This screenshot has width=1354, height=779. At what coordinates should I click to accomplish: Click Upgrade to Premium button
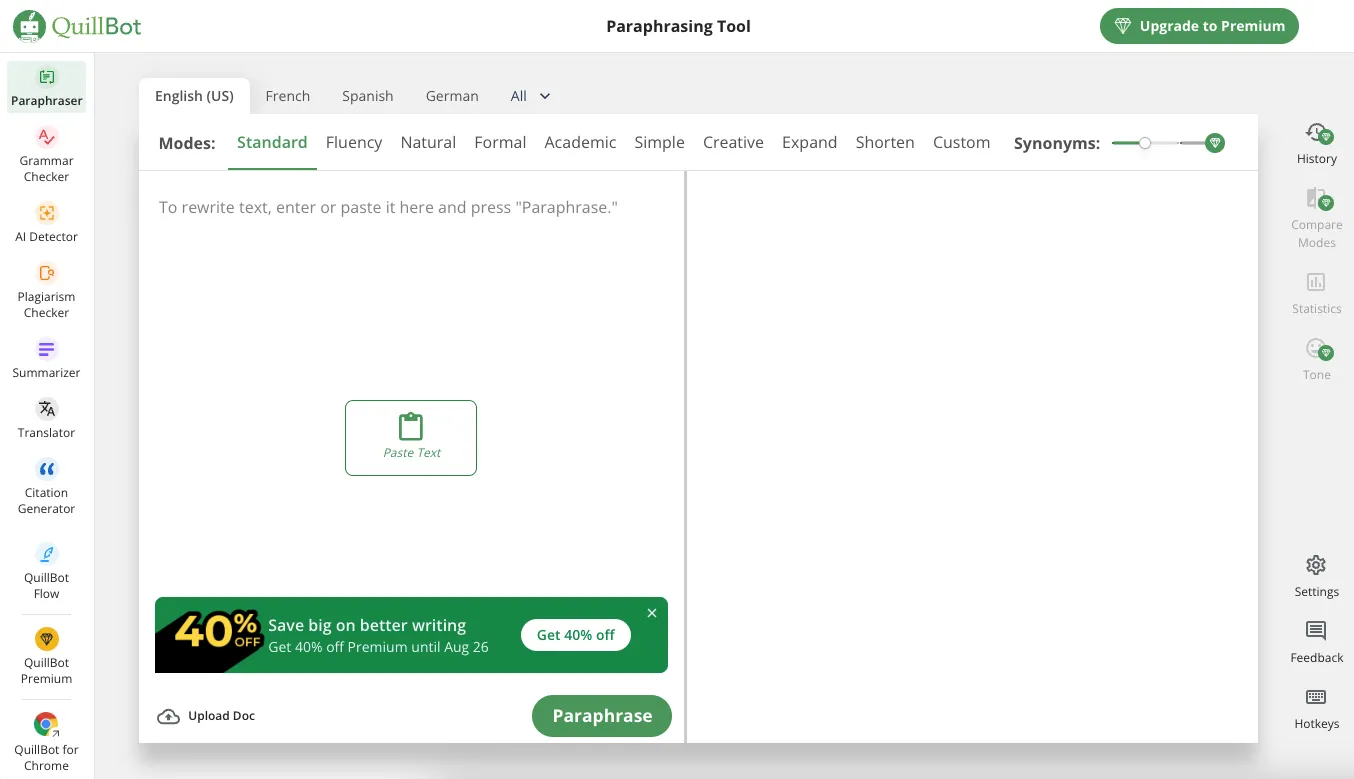click(1199, 26)
